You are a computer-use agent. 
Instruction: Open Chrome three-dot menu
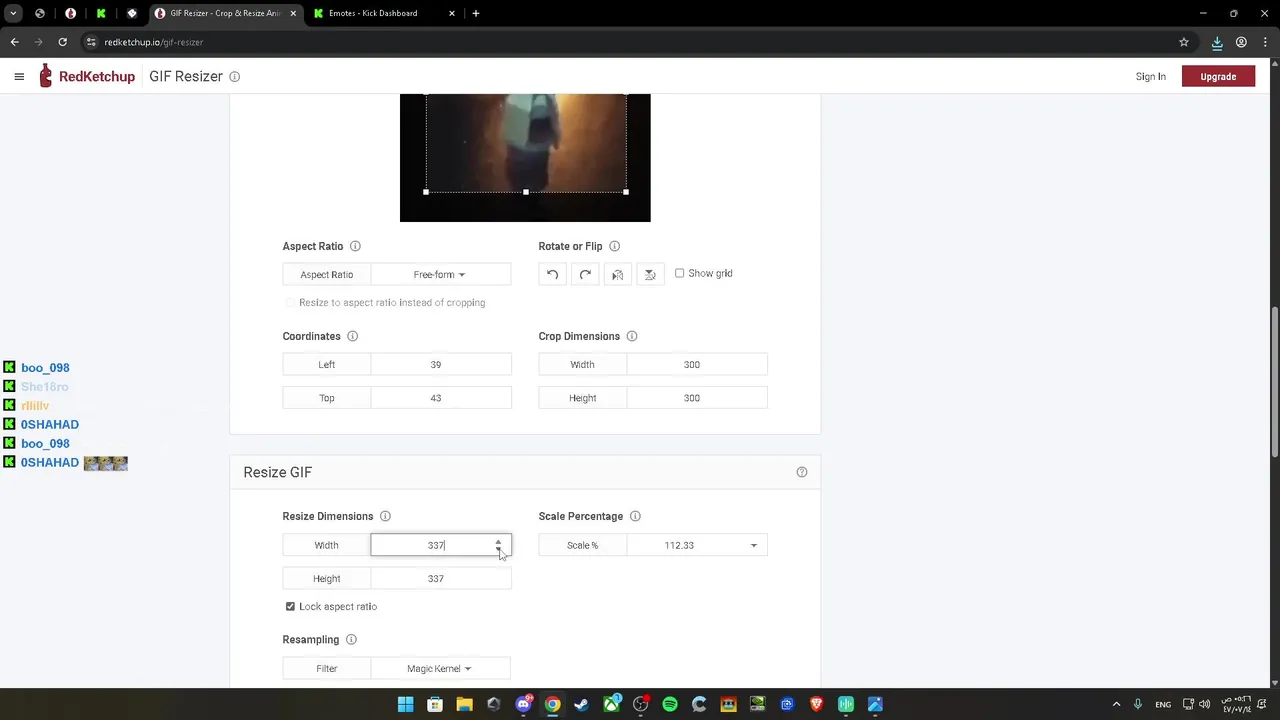(x=1265, y=42)
